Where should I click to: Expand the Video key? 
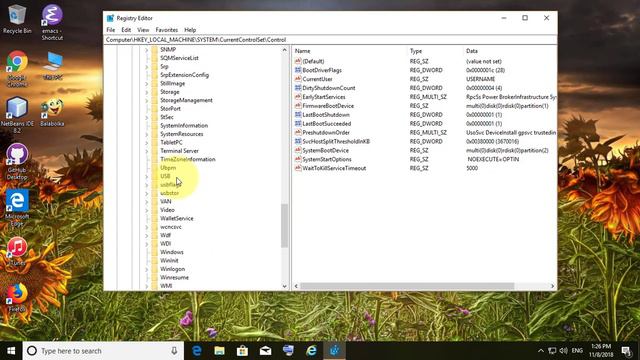(147, 210)
